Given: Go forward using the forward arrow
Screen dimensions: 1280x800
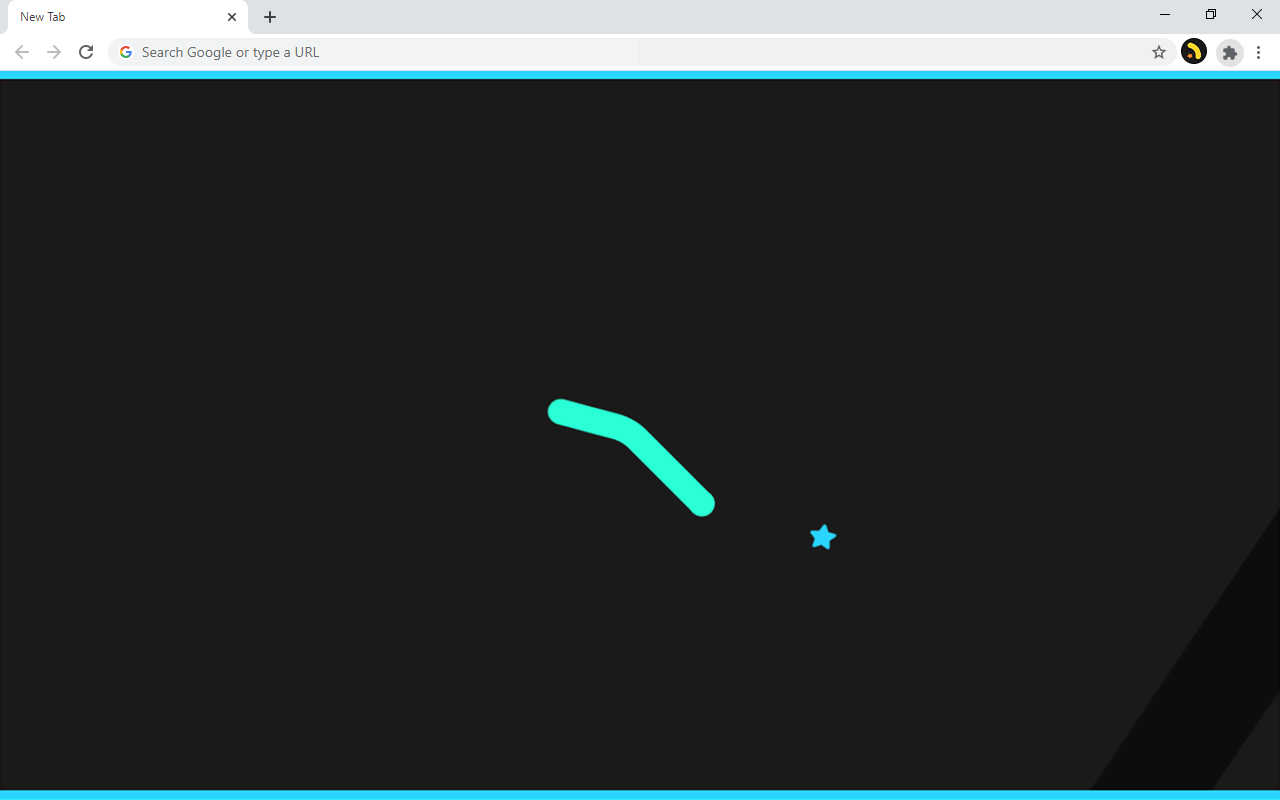Looking at the screenshot, I should tap(53, 51).
